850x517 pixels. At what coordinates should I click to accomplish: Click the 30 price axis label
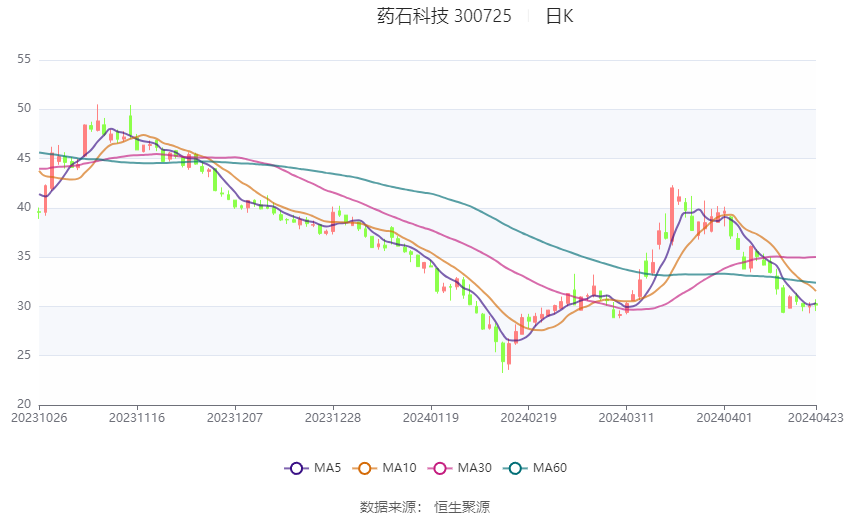pos(24,306)
